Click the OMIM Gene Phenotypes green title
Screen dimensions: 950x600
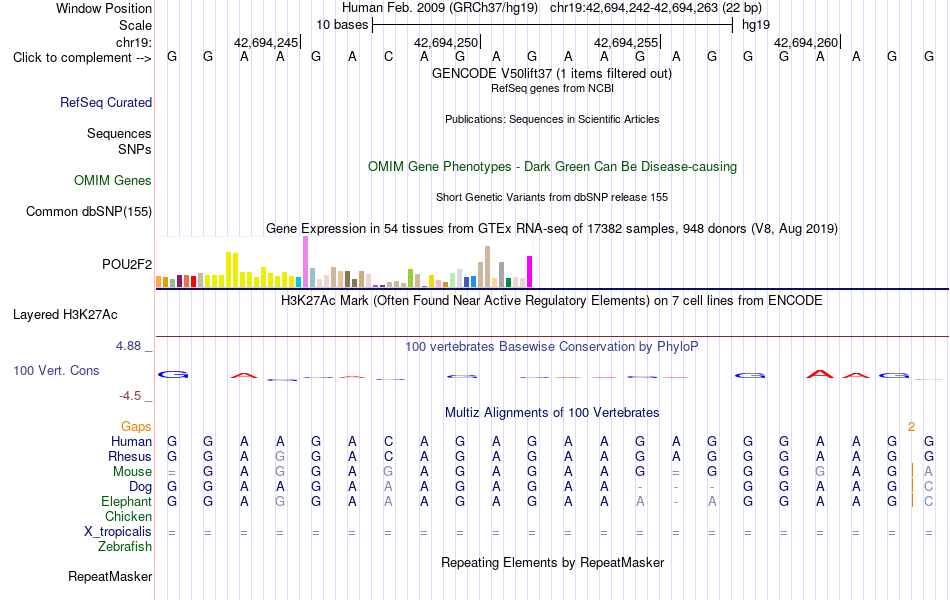click(553, 167)
